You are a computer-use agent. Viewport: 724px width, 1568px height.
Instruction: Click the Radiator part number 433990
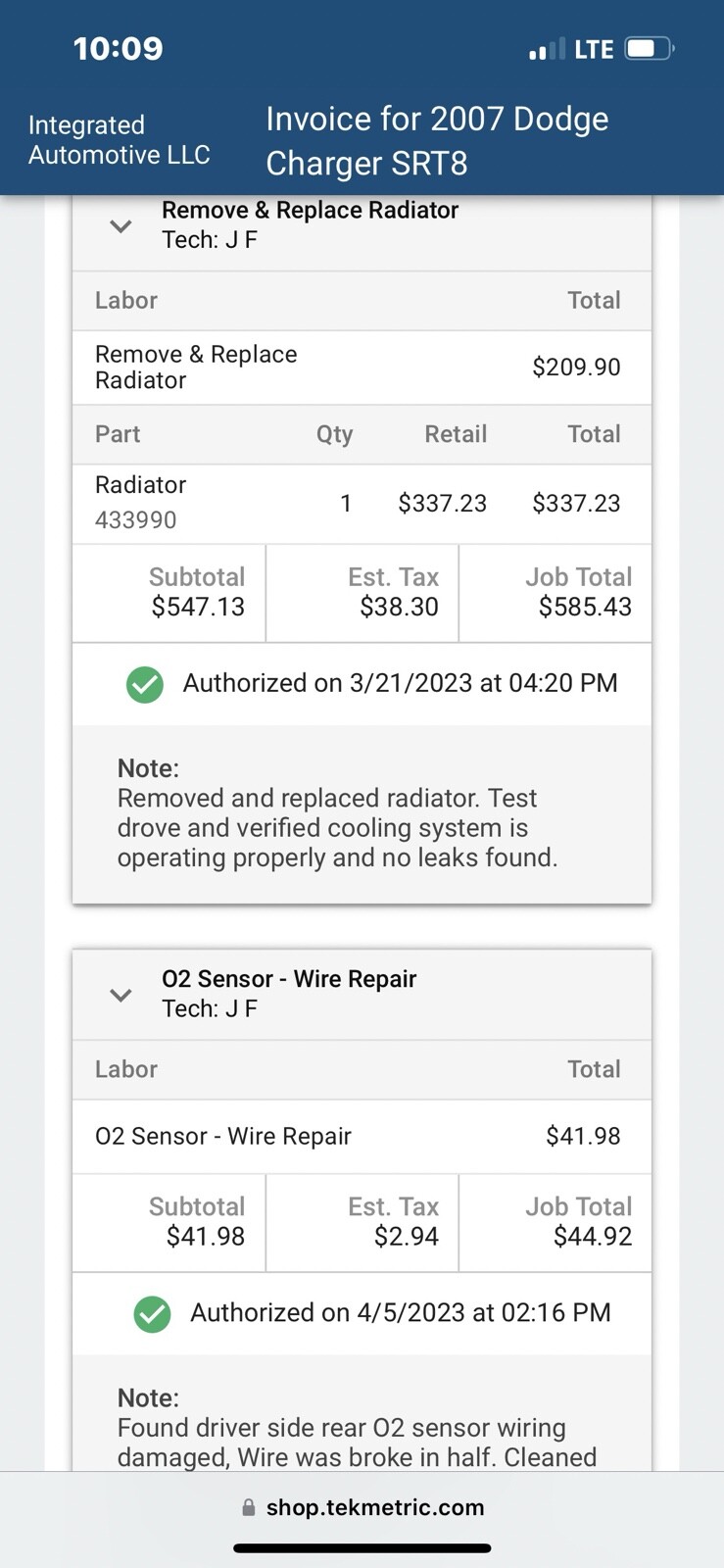(x=136, y=520)
